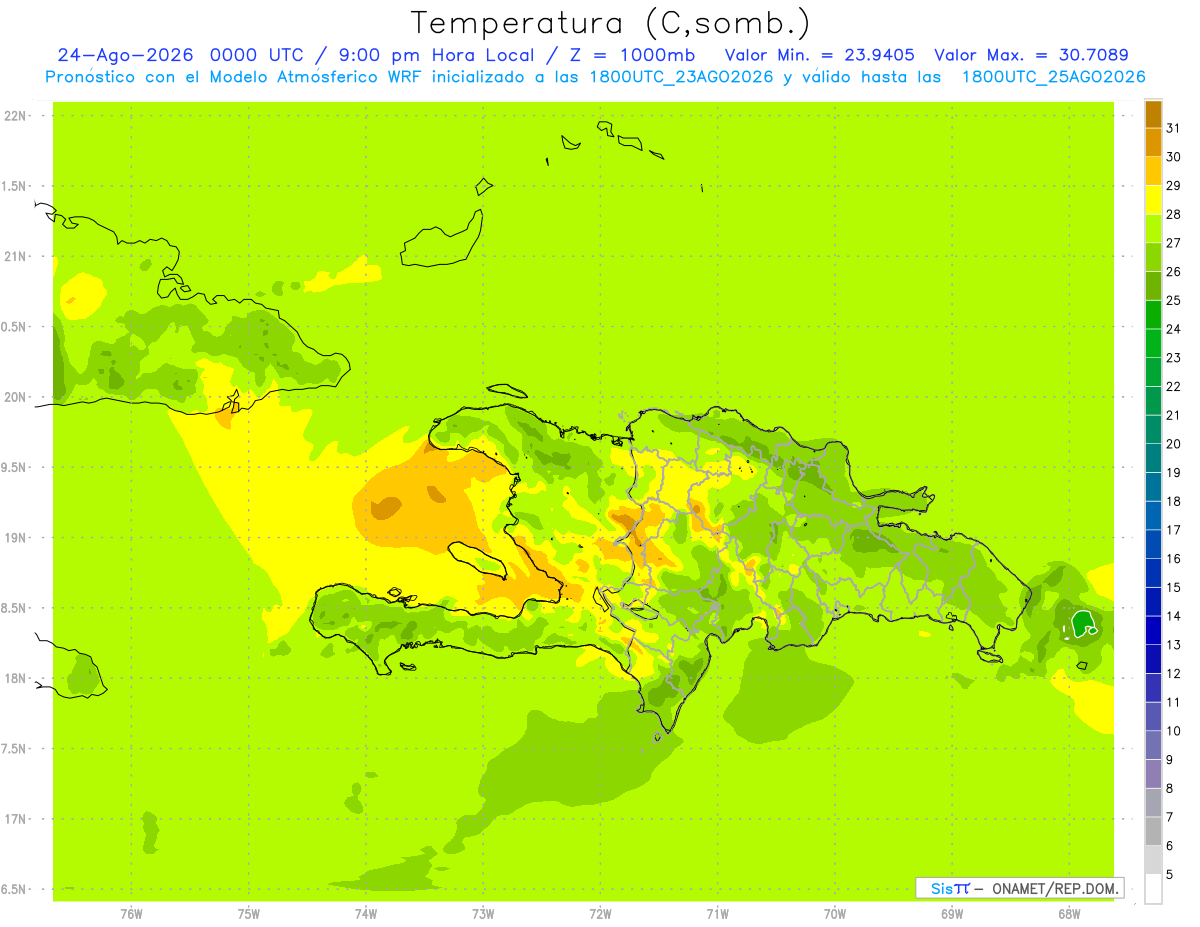The height and width of the screenshot is (927, 1200).
Task: Click colorbar value label '10'
Action: (1174, 731)
